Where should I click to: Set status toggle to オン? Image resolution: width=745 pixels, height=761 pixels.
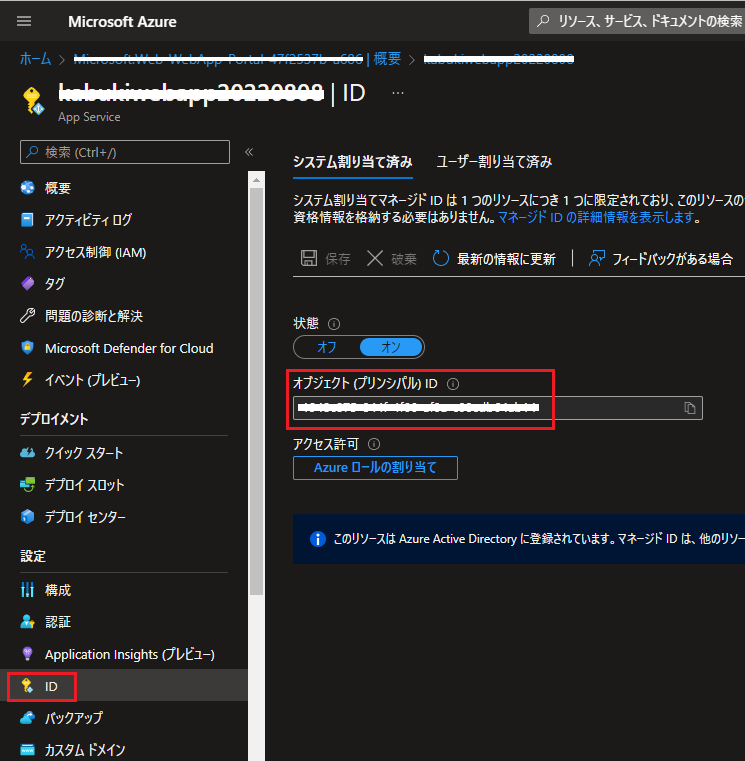[391, 347]
